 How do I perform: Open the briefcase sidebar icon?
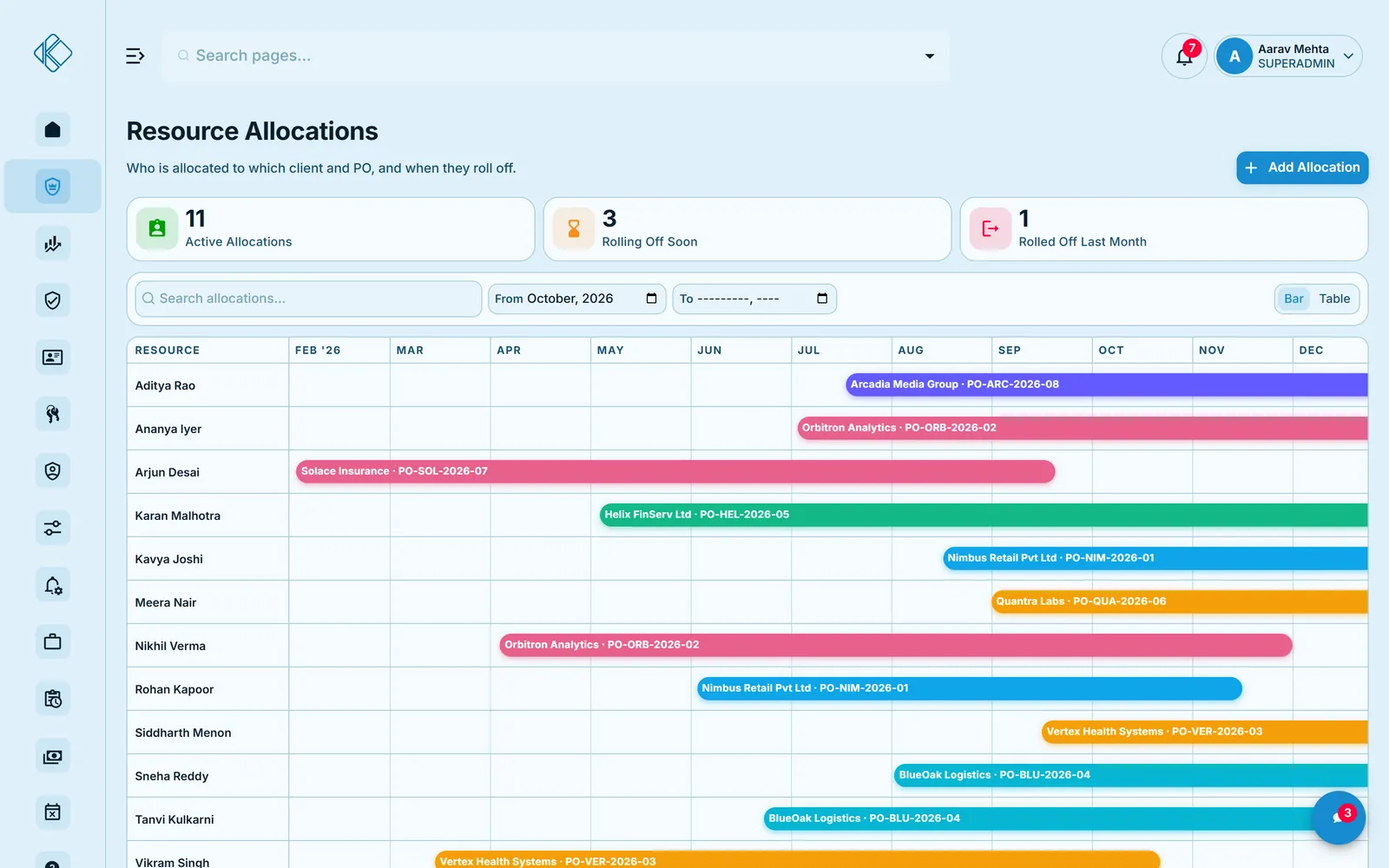52,642
